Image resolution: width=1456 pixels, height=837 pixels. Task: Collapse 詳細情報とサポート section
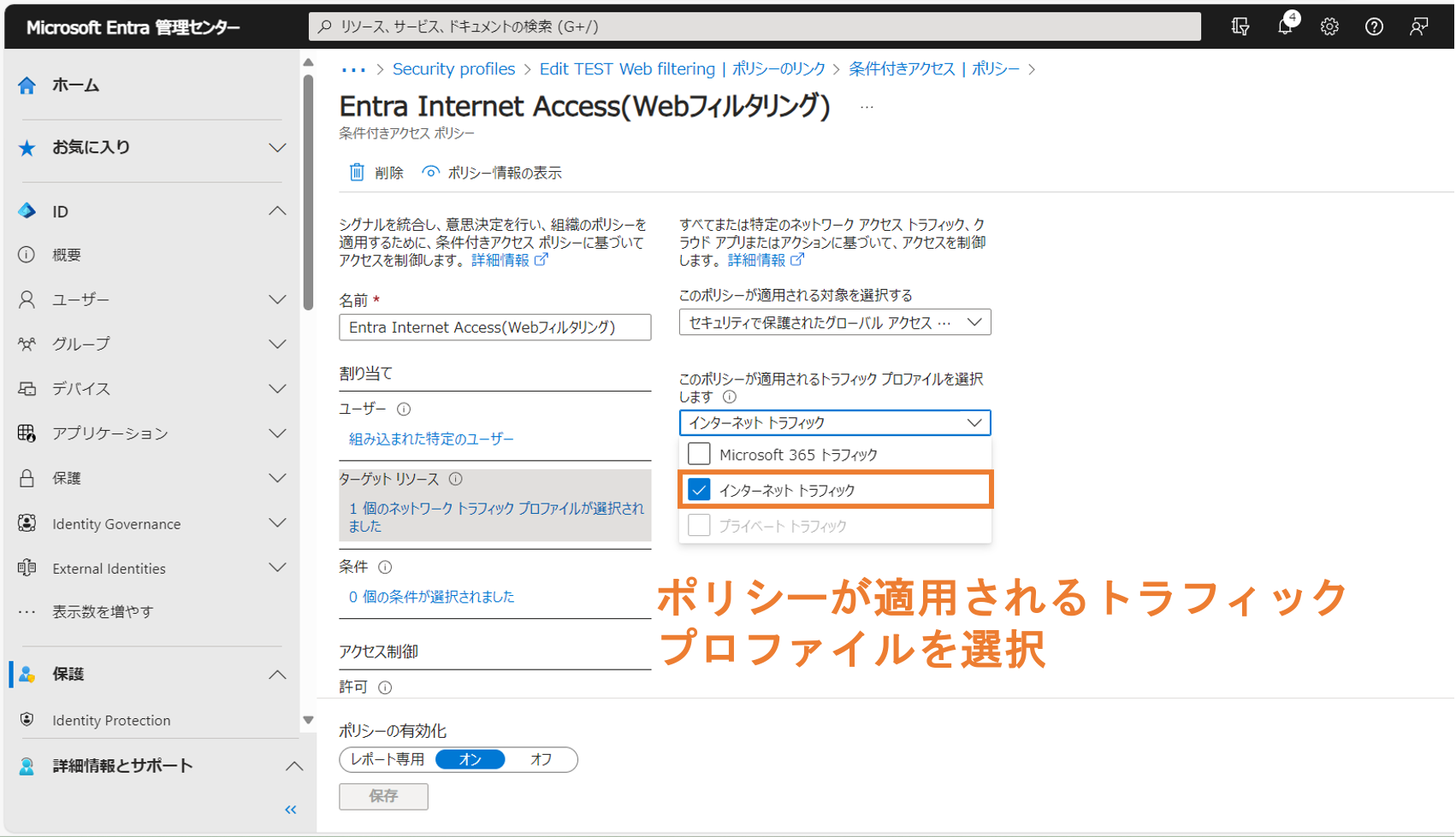(x=293, y=766)
